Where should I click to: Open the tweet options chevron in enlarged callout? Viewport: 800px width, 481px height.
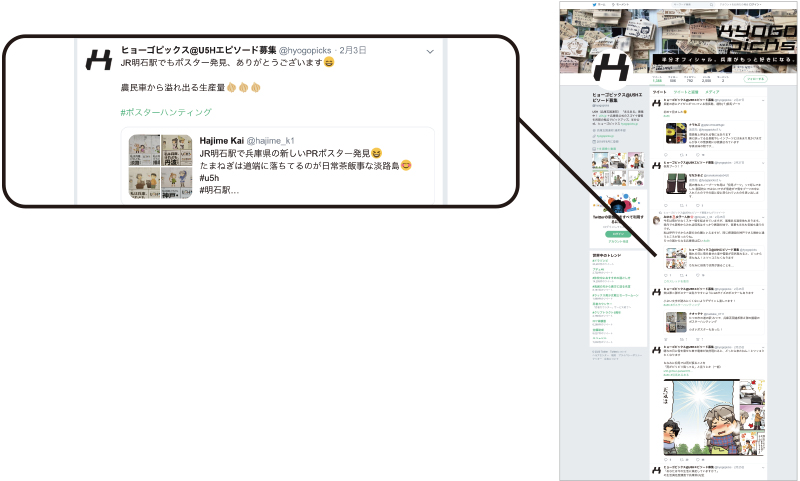tap(430, 50)
